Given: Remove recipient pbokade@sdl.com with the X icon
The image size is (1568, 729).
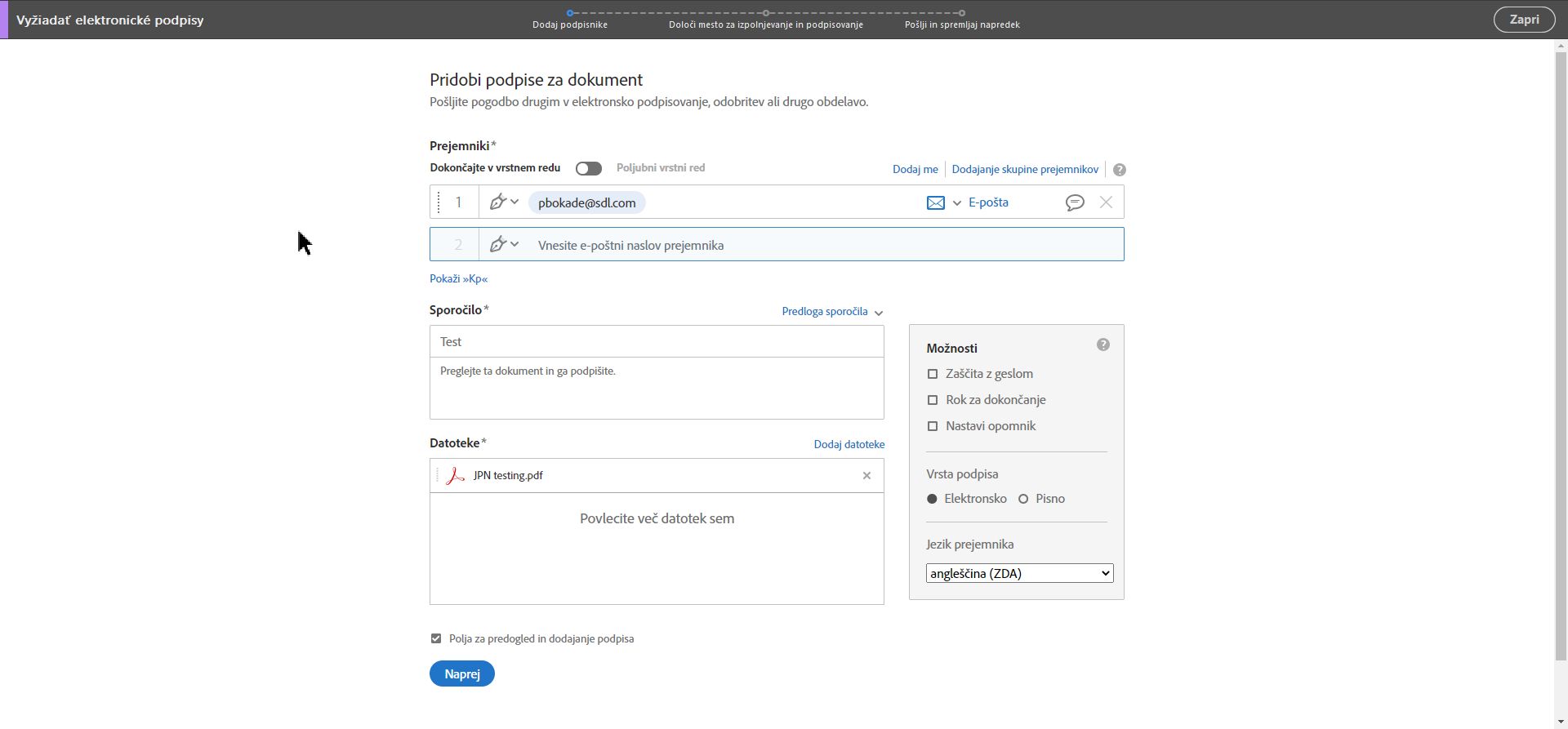Looking at the screenshot, I should (1106, 202).
